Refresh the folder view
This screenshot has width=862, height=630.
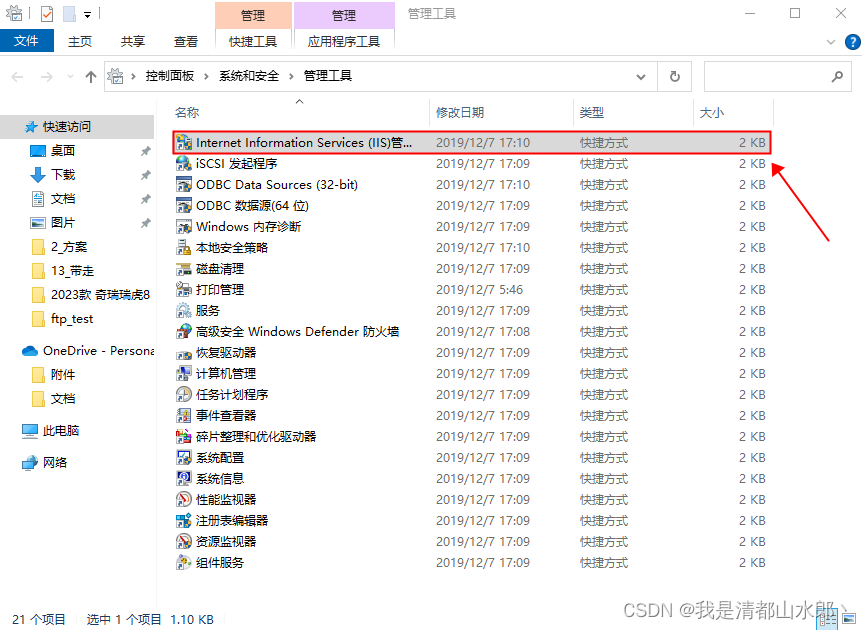coord(675,76)
